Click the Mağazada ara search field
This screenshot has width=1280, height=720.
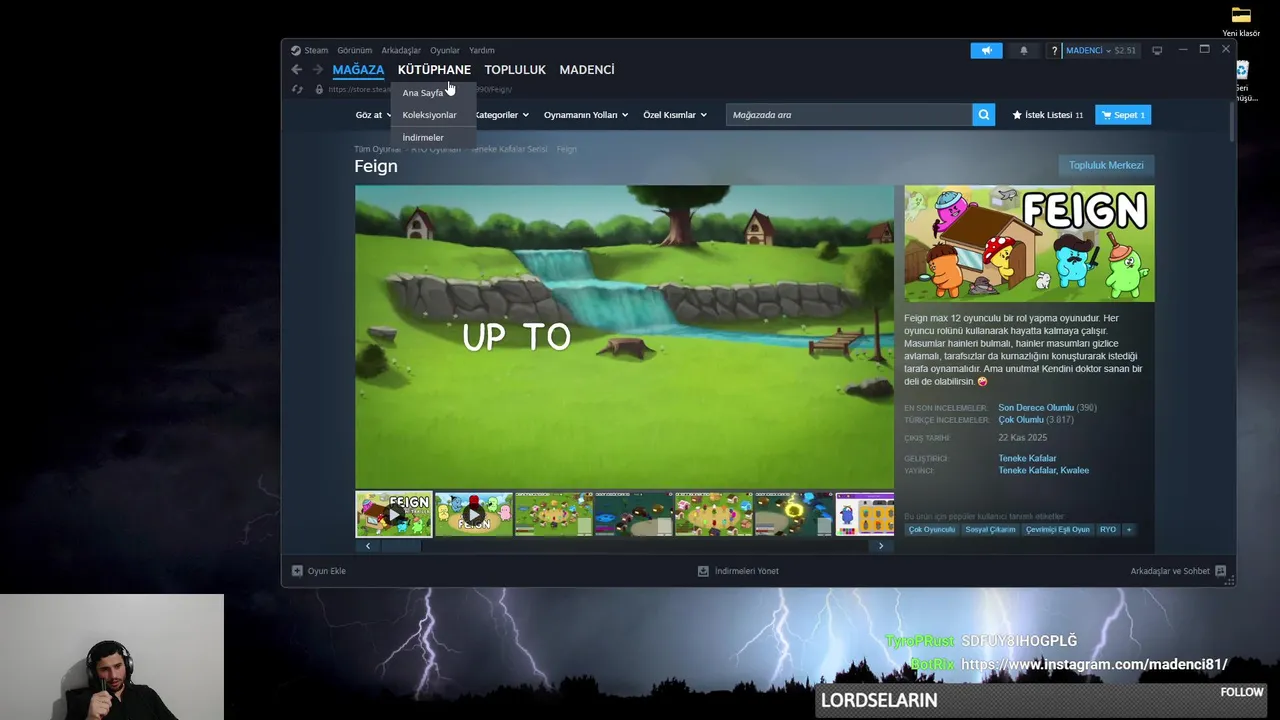[849, 115]
